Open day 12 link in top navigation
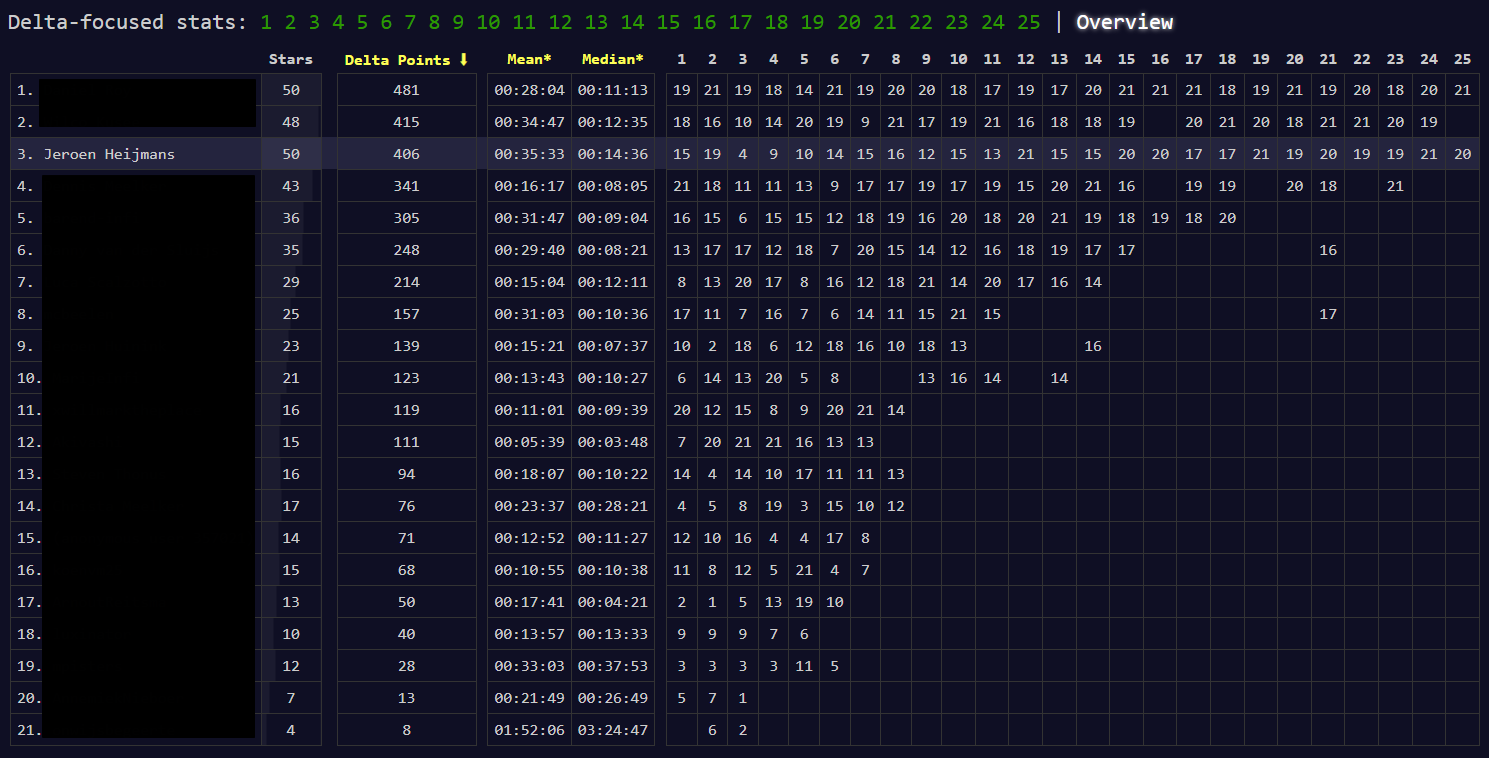This screenshot has height=758, width=1489. 560,22
